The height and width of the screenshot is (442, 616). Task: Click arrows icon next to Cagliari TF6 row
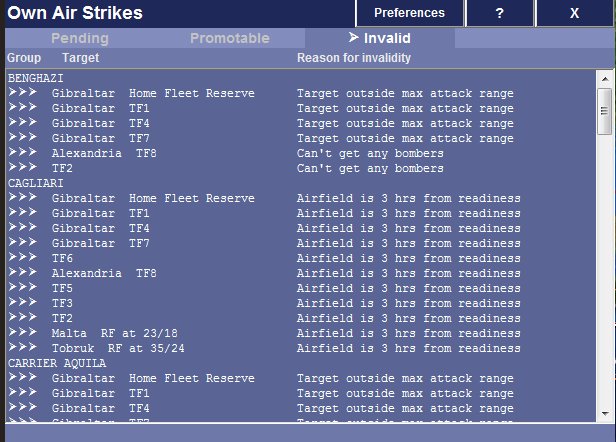click(x=22, y=258)
